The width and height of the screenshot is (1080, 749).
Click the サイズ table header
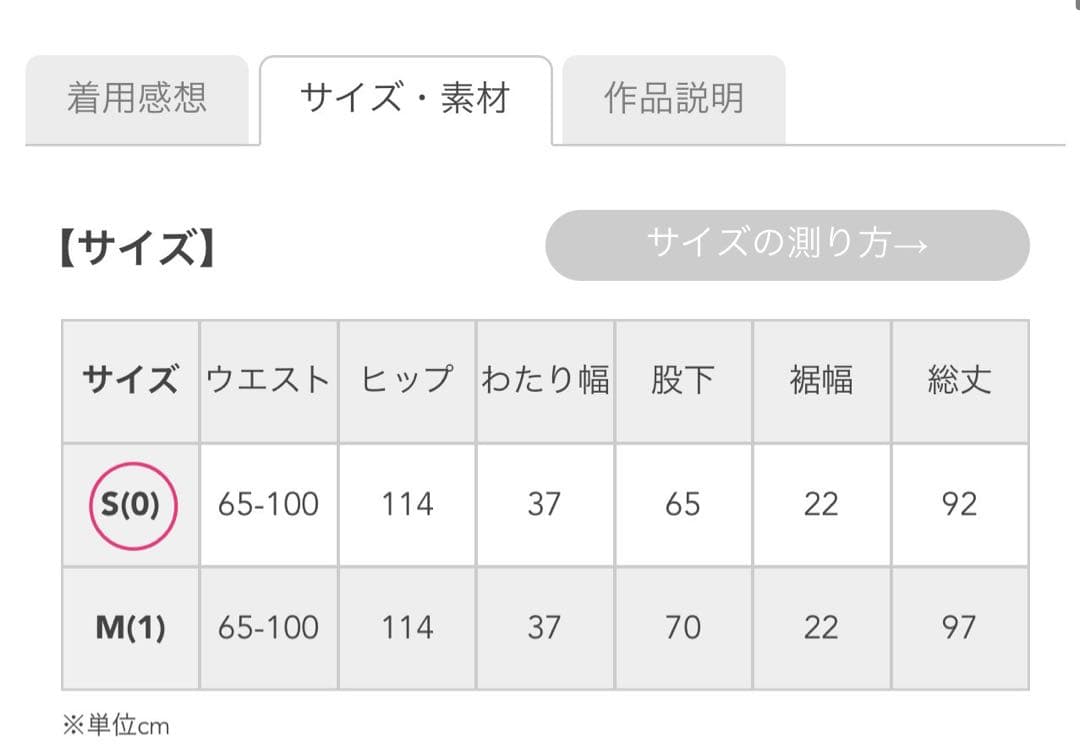(130, 380)
